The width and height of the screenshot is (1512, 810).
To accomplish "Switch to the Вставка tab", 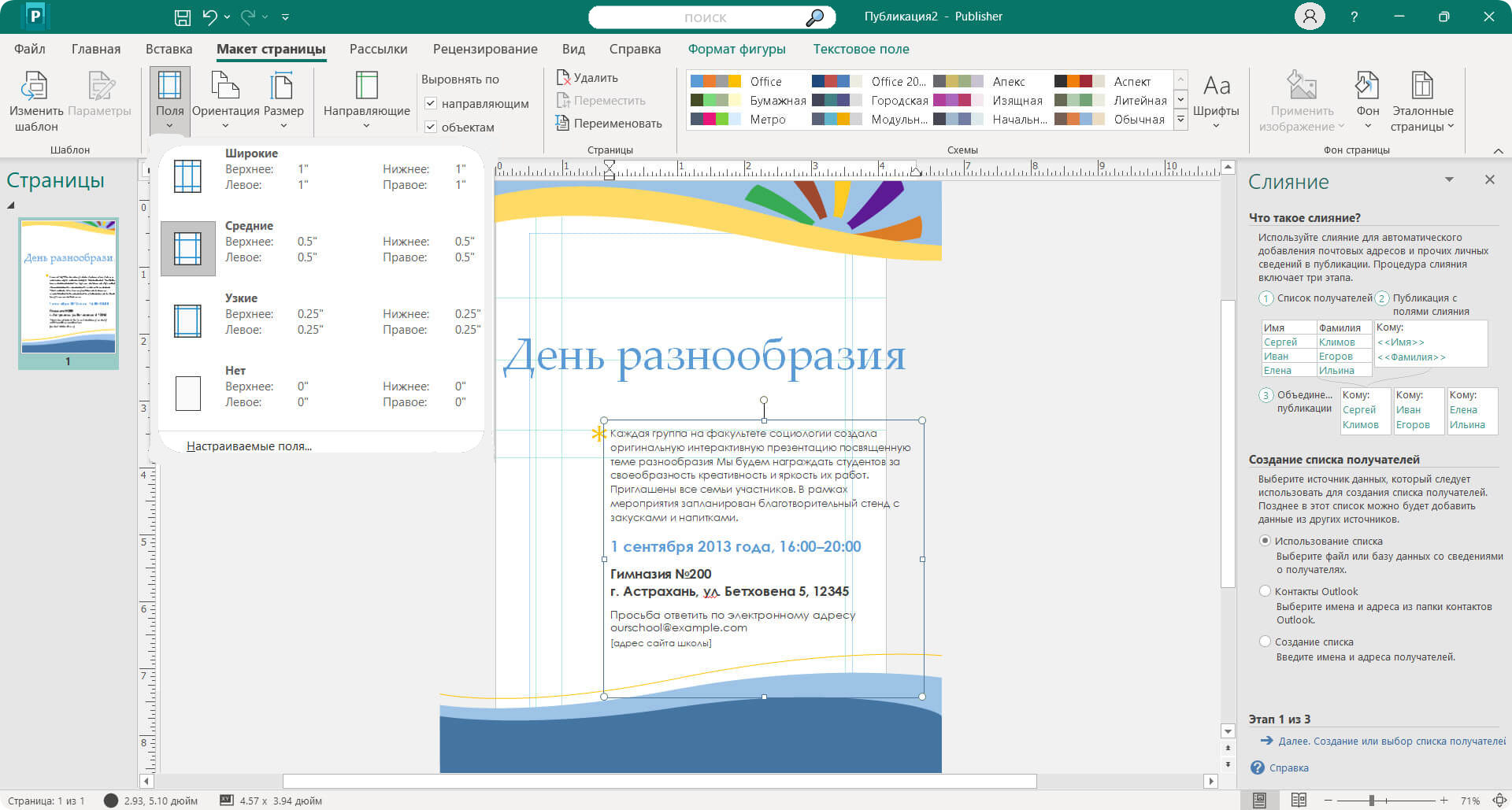I will tap(169, 49).
